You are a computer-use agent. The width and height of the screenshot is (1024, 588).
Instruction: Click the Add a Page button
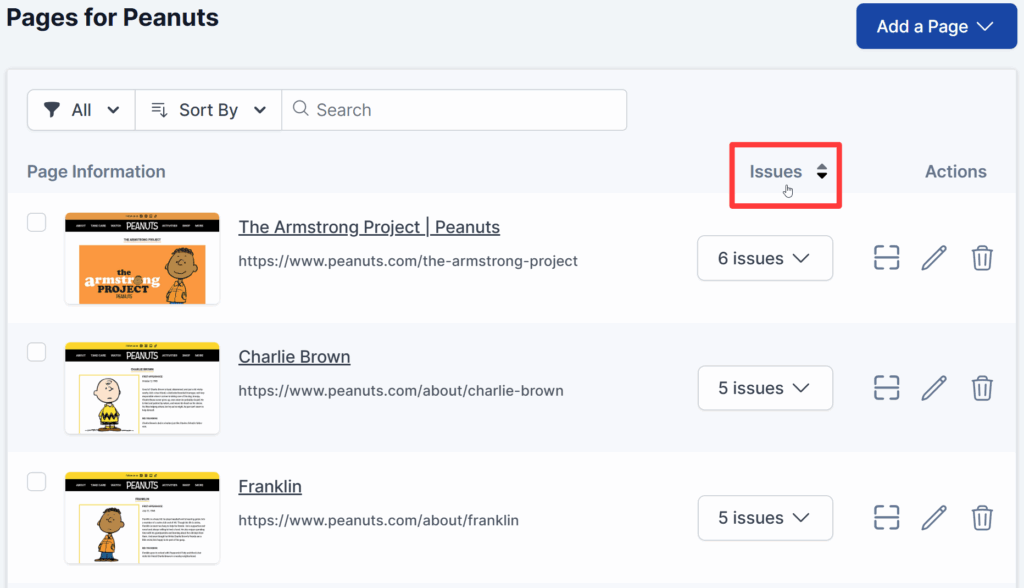pyautogui.click(x=935, y=26)
